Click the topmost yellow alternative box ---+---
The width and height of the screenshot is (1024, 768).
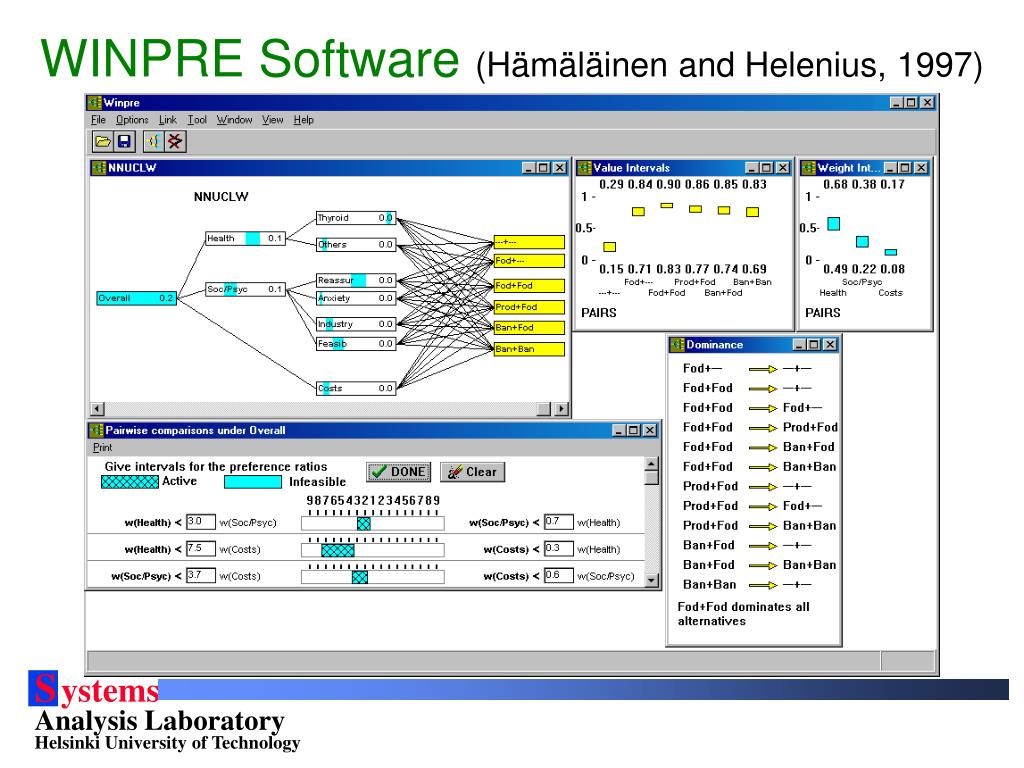pyautogui.click(x=529, y=242)
